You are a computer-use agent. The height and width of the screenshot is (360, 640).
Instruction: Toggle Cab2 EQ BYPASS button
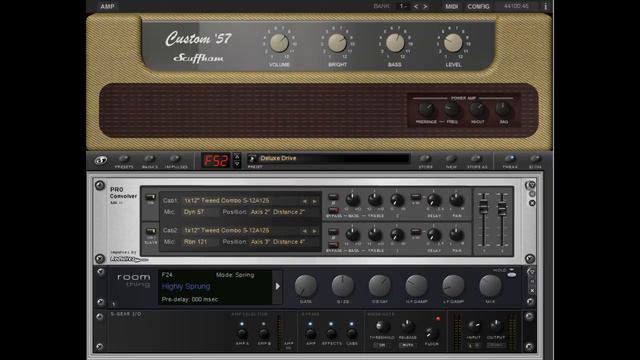pos(333,245)
